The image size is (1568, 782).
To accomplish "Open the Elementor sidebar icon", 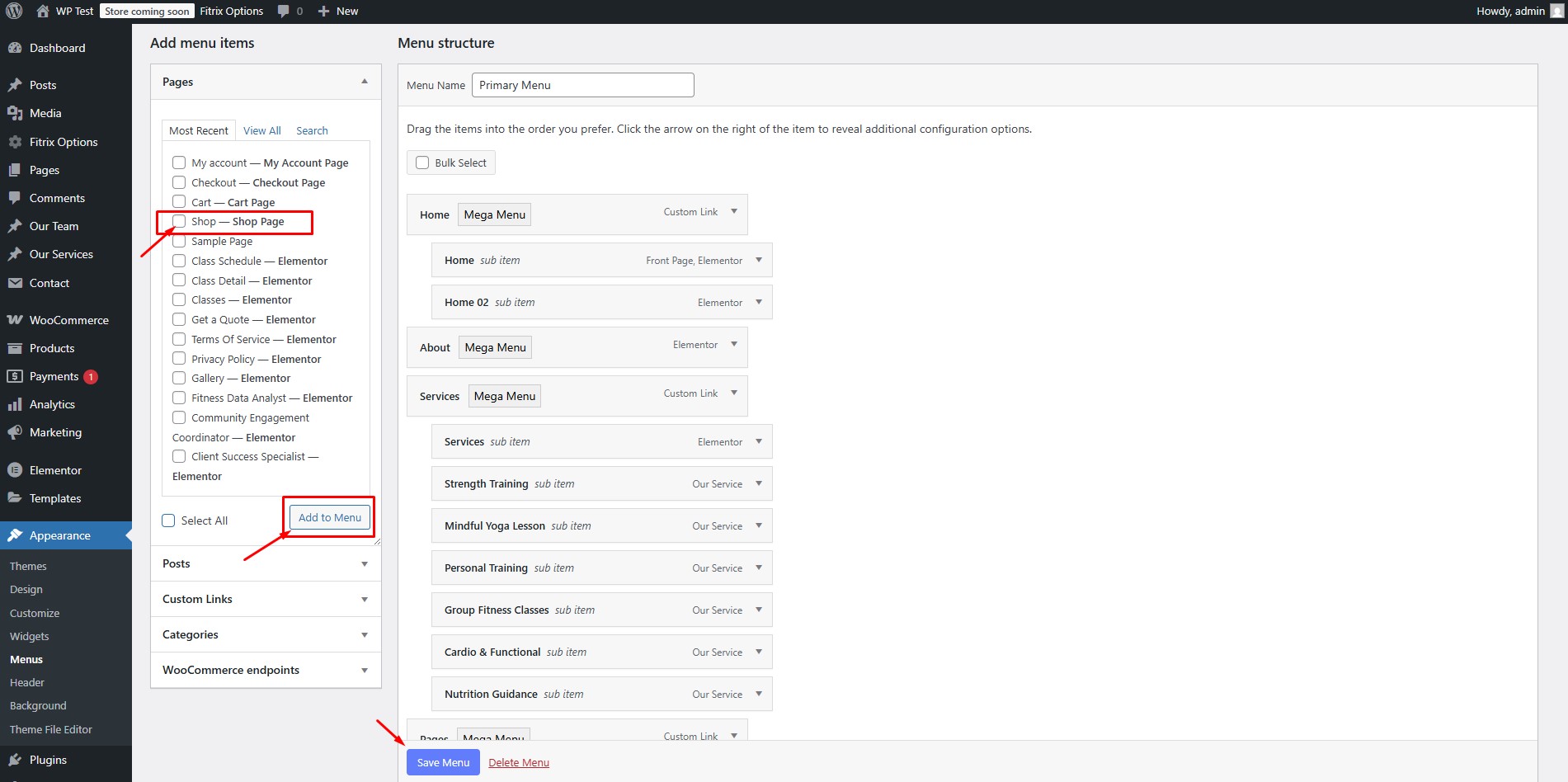I will tap(15, 470).
